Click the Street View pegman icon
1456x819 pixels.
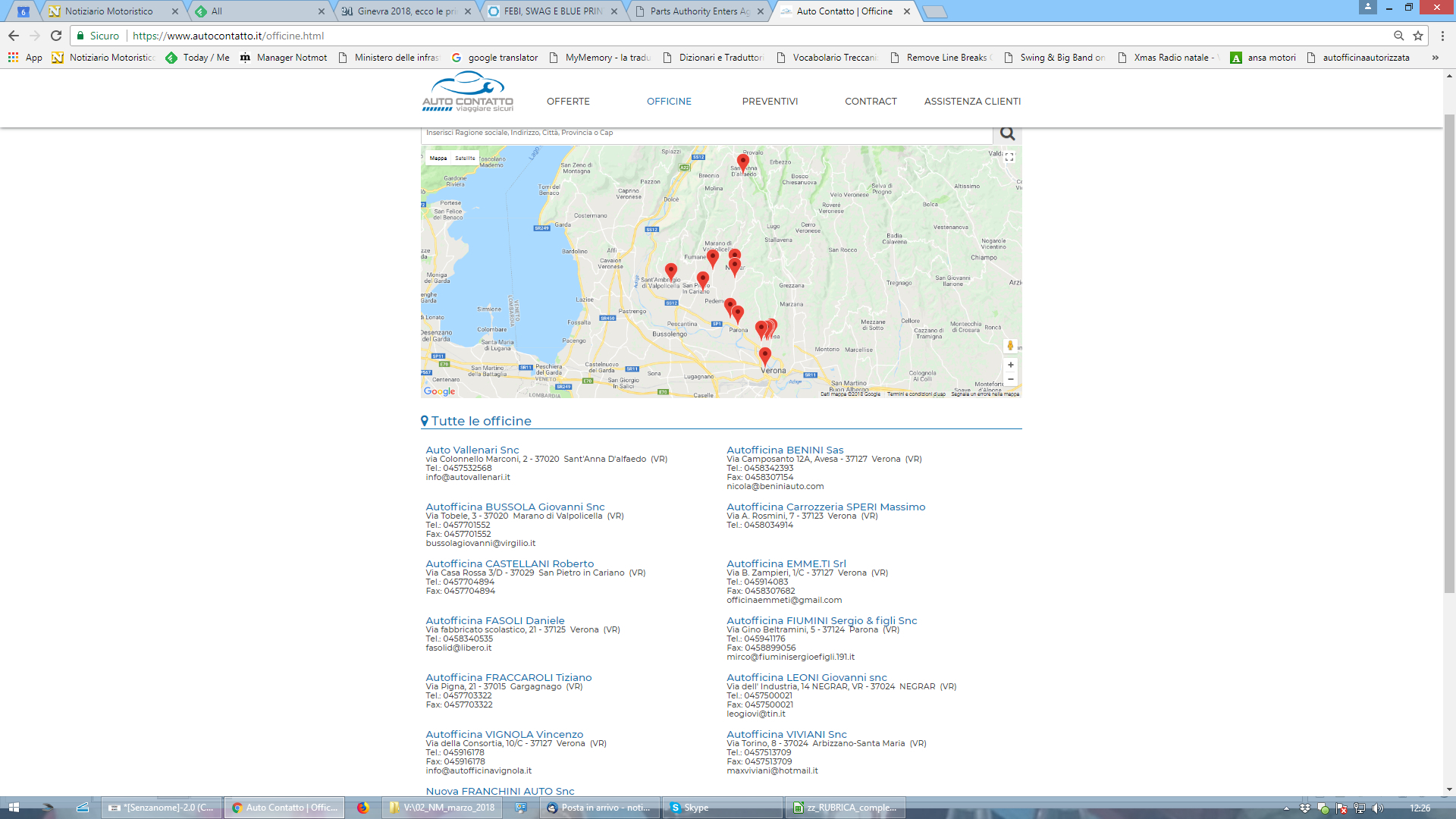[1010, 346]
